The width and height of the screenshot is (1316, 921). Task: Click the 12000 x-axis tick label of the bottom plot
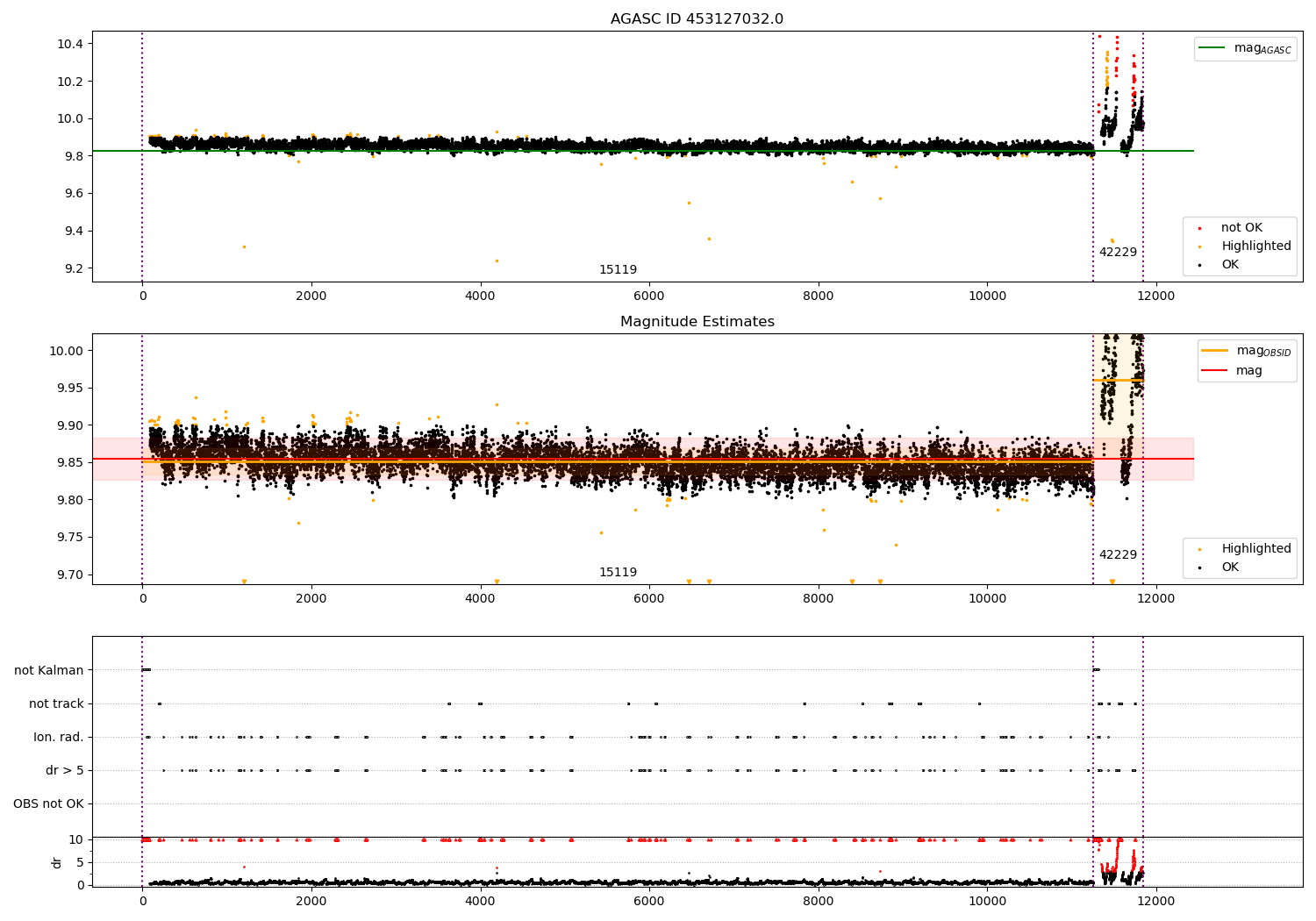tap(1155, 901)
